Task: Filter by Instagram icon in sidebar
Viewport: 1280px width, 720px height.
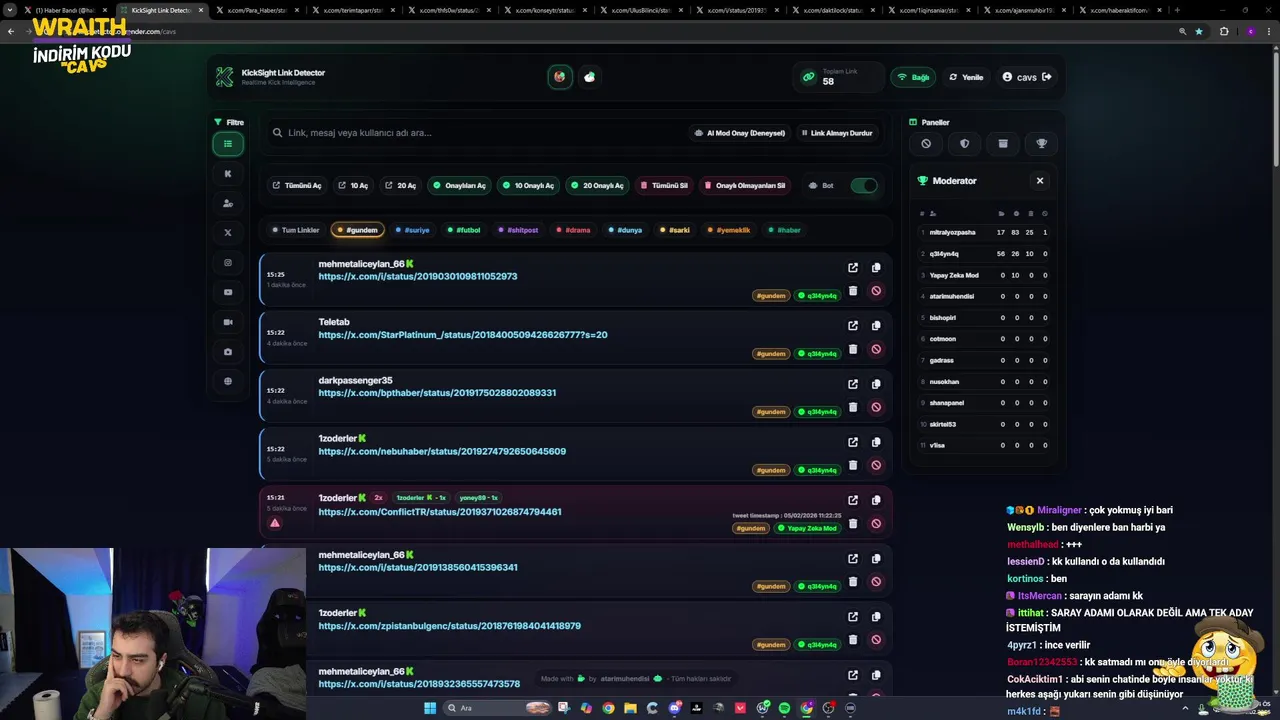Action: 228,263
